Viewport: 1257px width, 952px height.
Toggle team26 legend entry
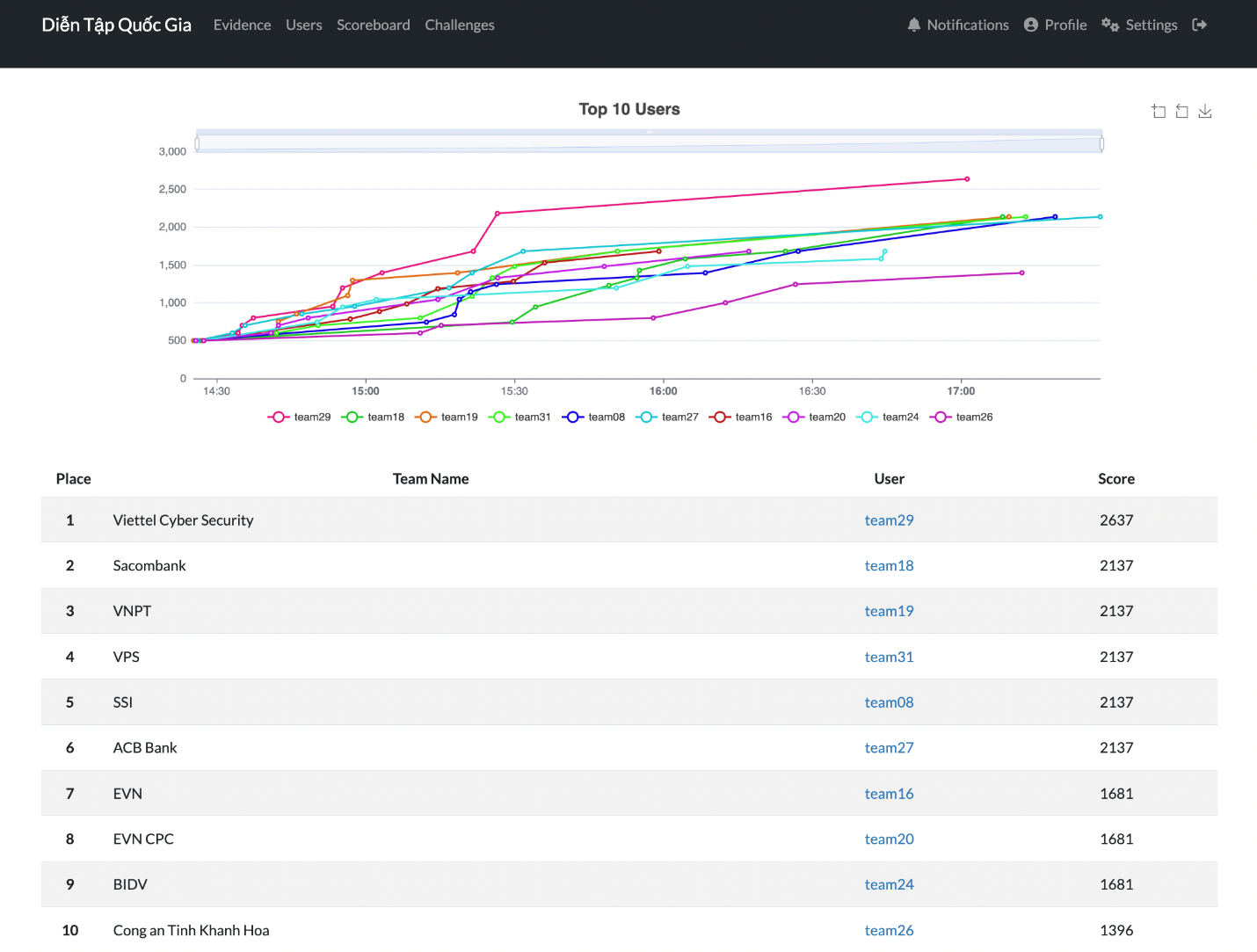pyautogui.click(x=963, y=417)
